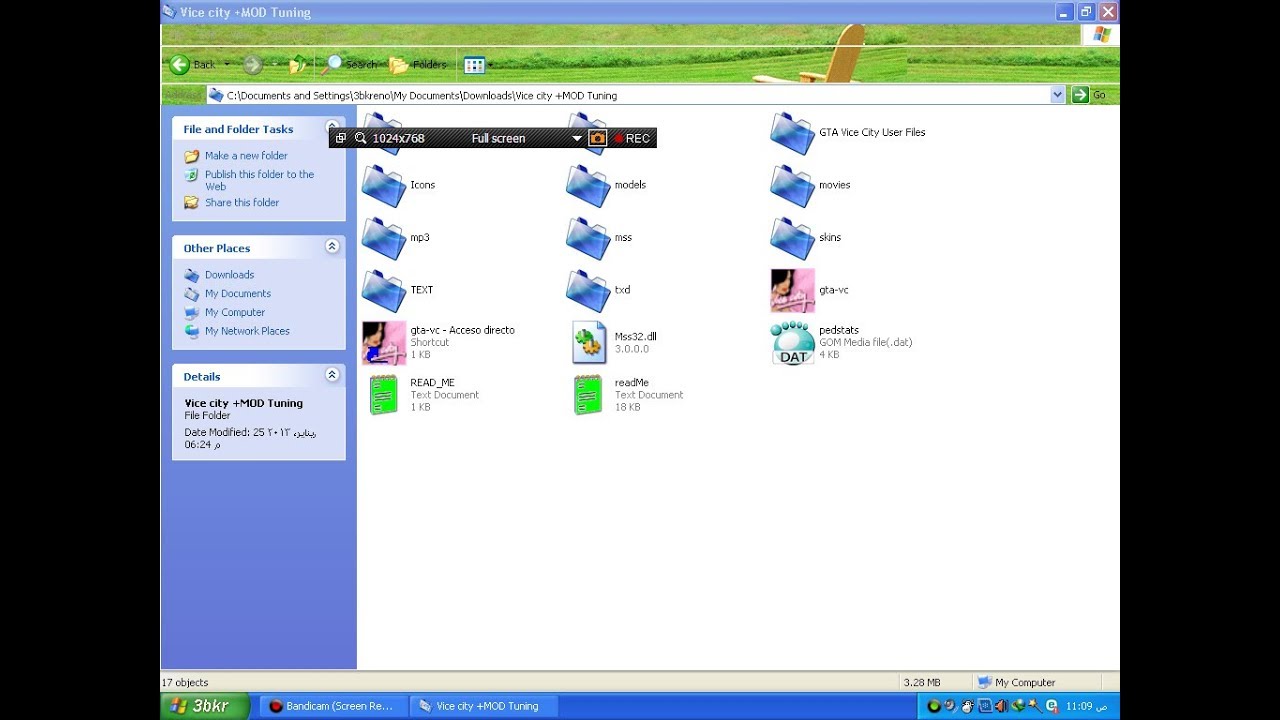Select the txd folder
Viewport: 1280px width, 720px height.
point(598,290)
